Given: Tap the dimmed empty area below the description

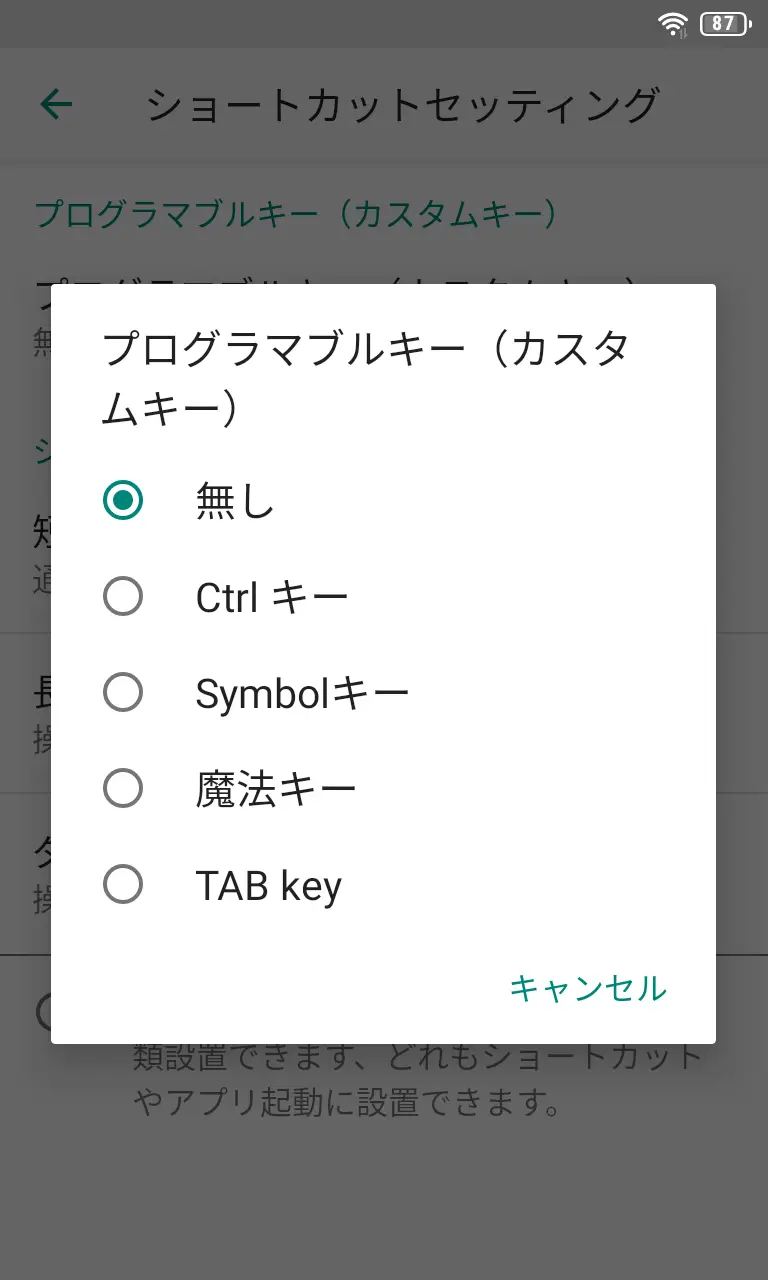Looking at the screenshot, I should tap(384, 1200).
